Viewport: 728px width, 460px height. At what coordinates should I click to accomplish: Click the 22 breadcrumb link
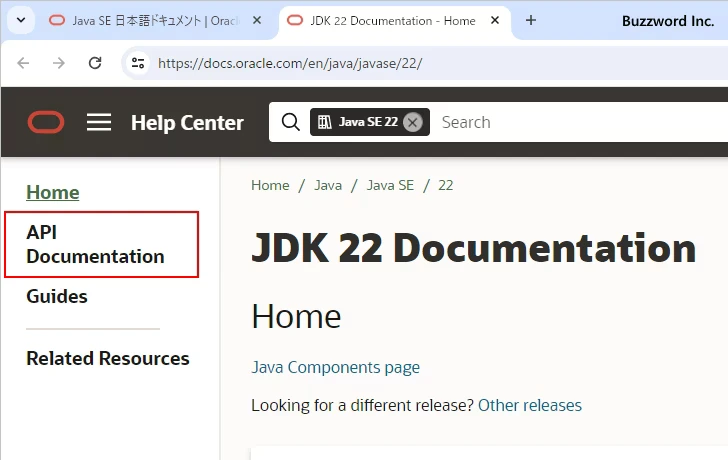point(446,185)
